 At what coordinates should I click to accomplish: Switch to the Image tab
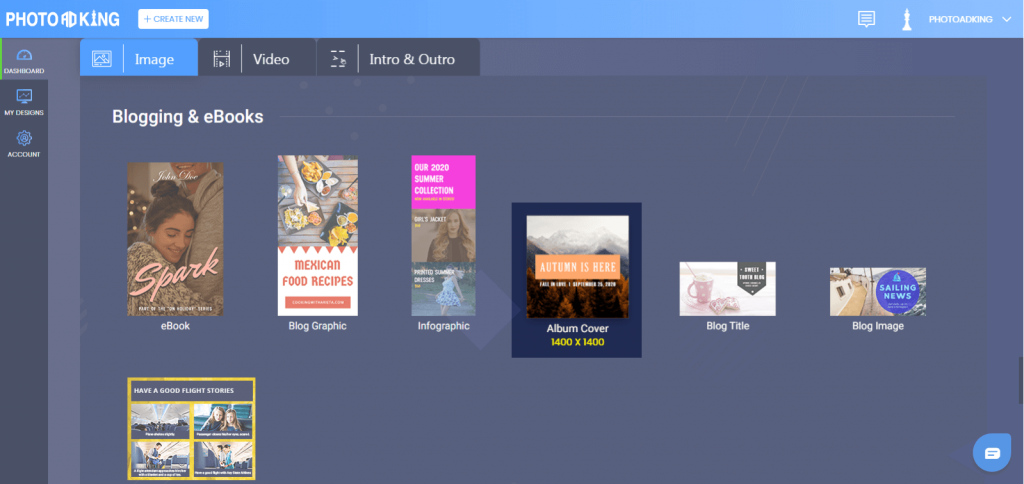pyautogui.click(x=139, y=57)
